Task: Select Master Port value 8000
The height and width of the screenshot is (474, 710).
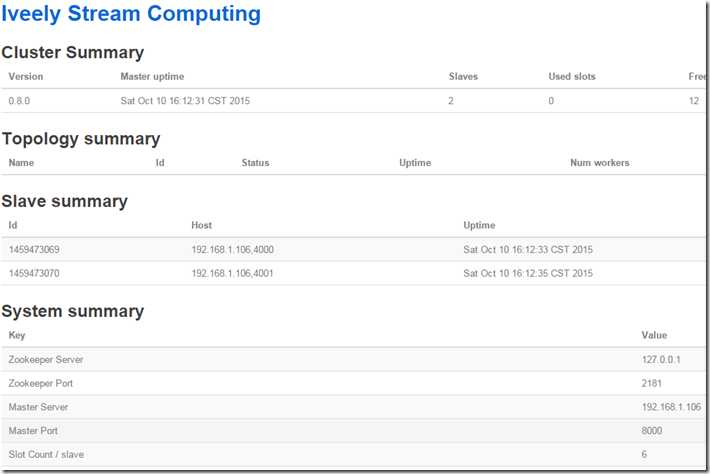Action: (652, 431)
